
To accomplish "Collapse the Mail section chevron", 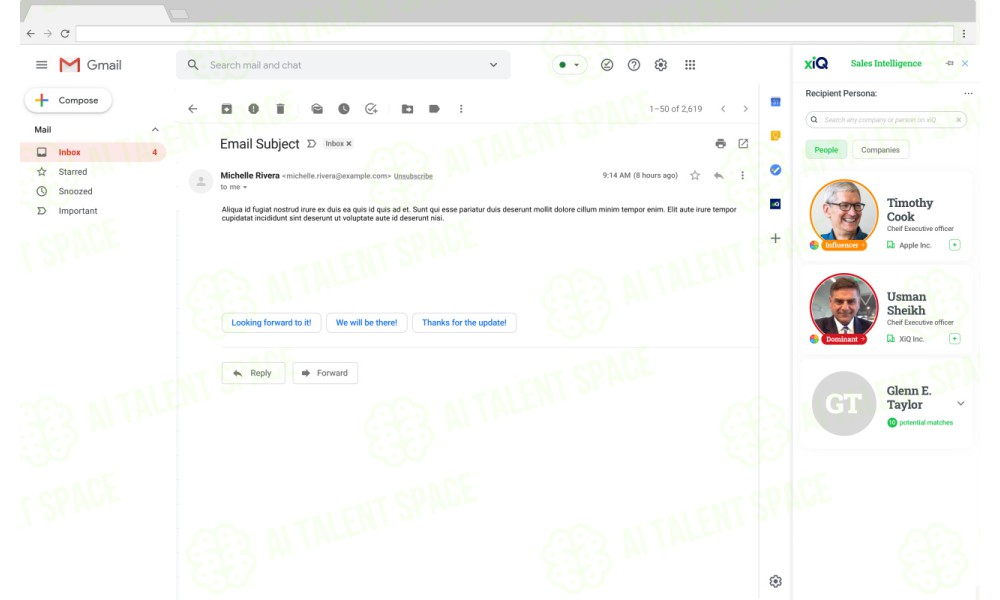I will click(155, 129).
